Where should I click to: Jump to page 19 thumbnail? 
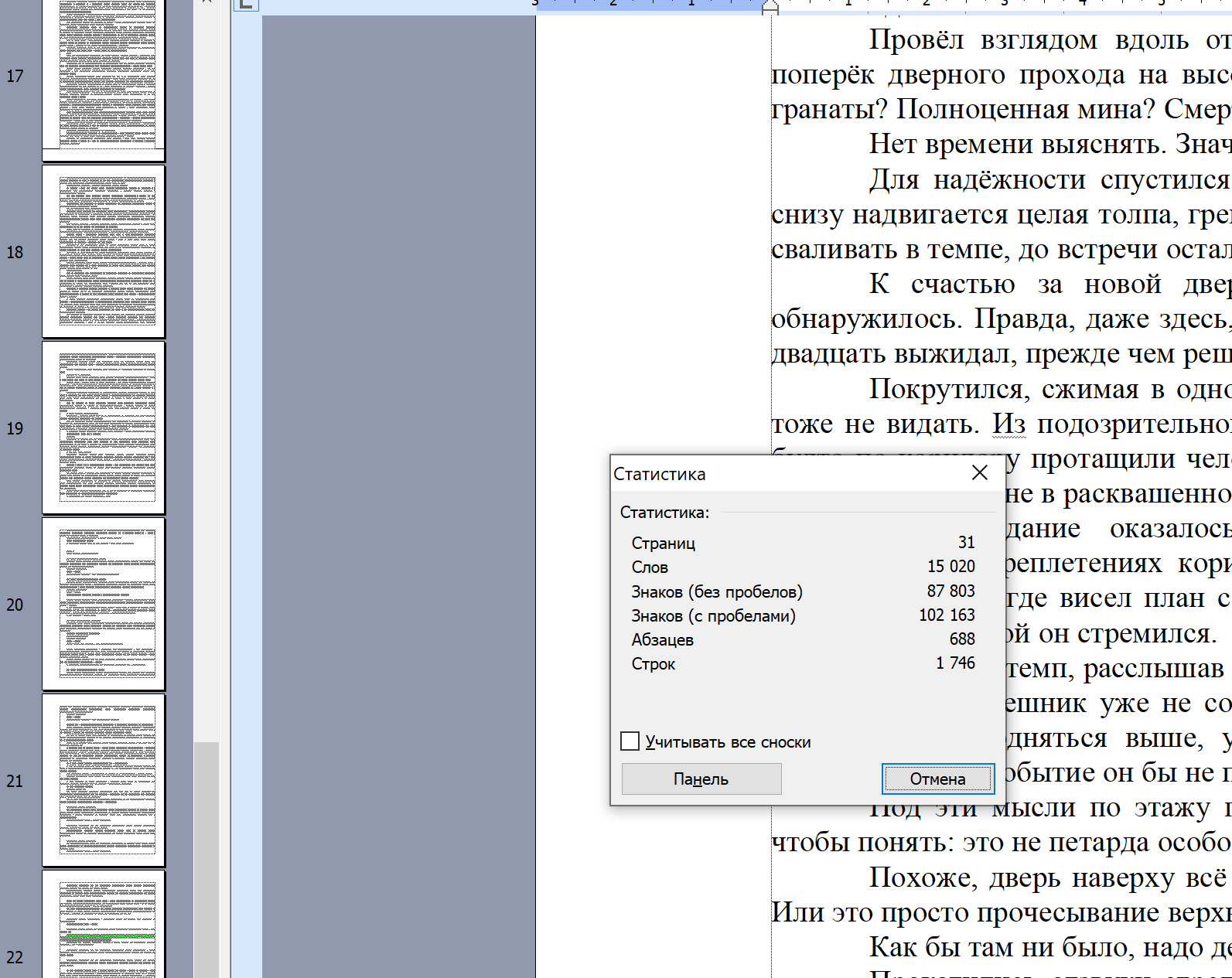click(x=104, y=428)
